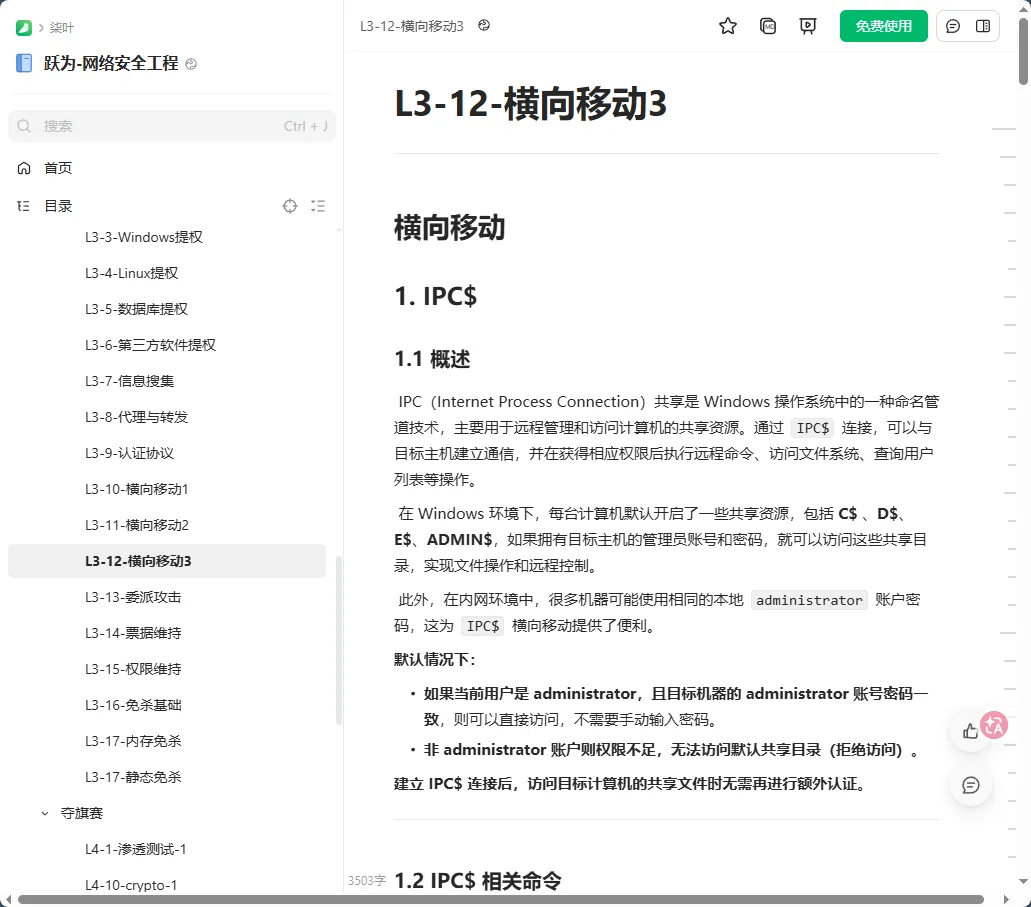Jump using the topmost outline marker line
Screen dimensions: 1031x907
(x=1004, y=129)
